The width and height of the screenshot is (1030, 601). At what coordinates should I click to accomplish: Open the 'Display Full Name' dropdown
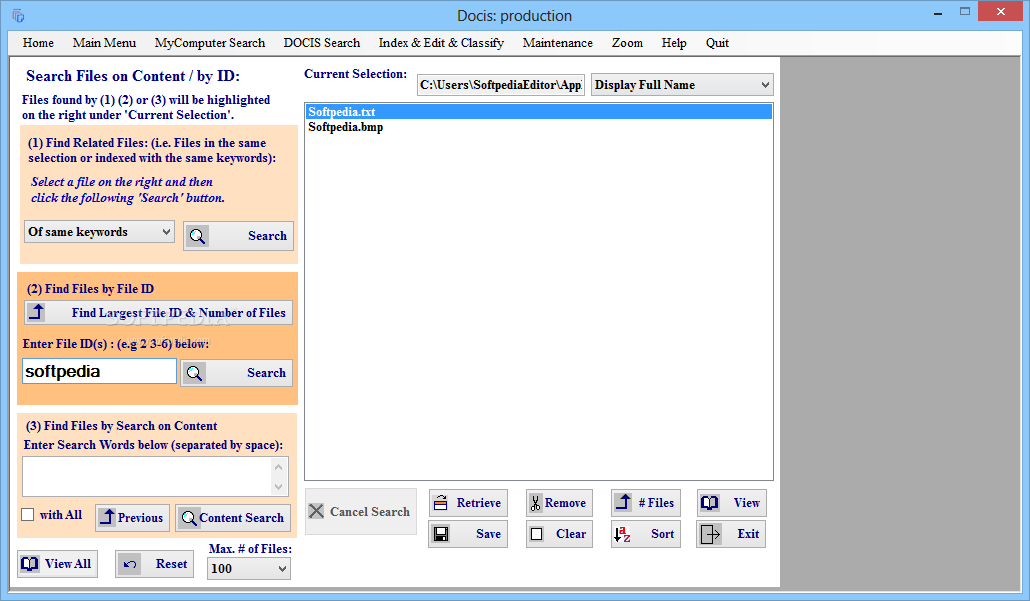pyautogui.click(x=682, y=85)
